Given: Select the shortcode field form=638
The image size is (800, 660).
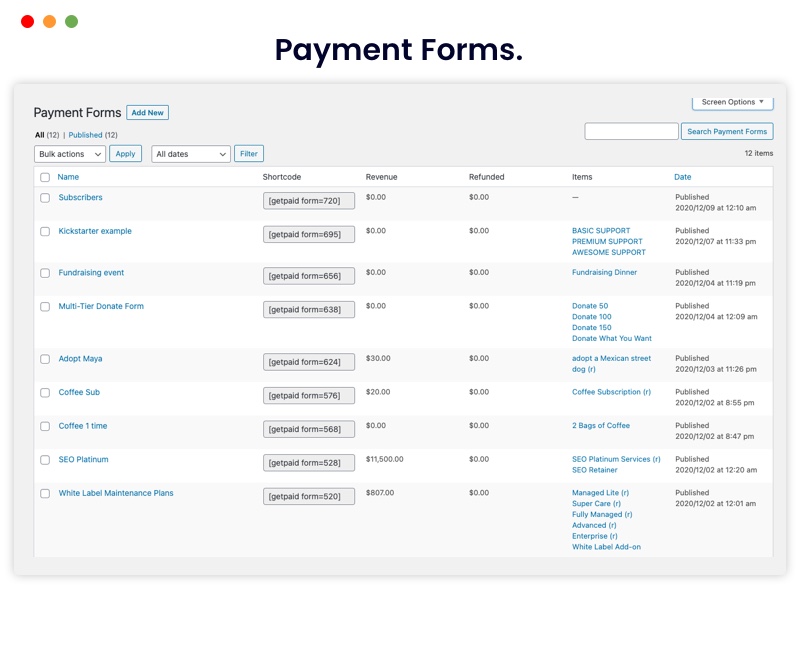Looking at the screenshot, I should 309,310.
